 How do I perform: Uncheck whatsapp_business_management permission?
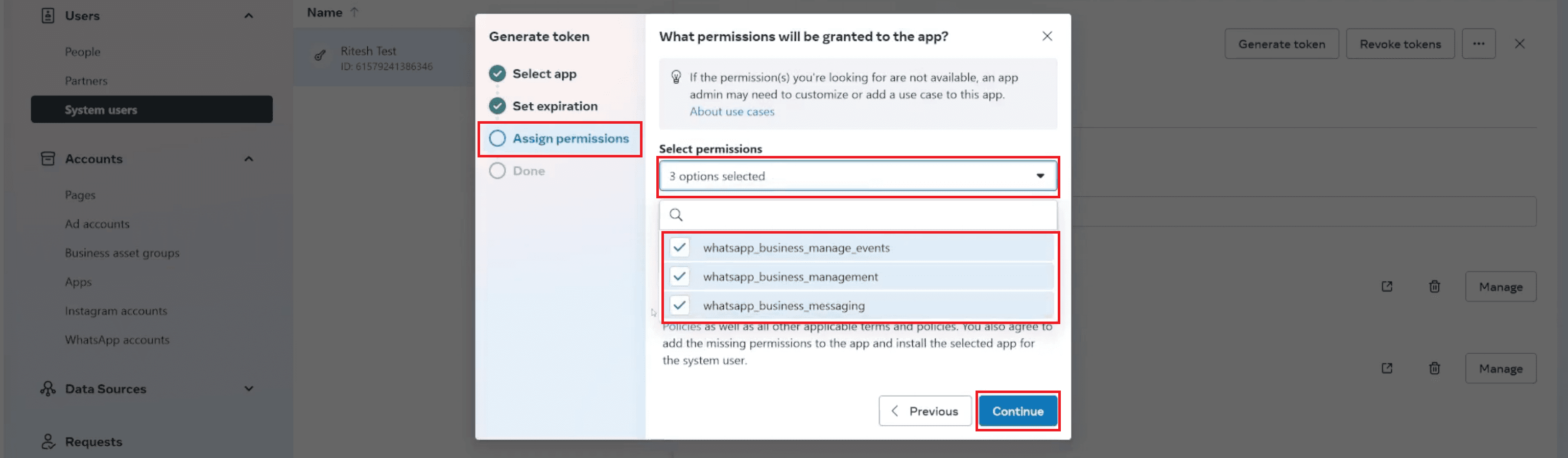tap(680, 276)
